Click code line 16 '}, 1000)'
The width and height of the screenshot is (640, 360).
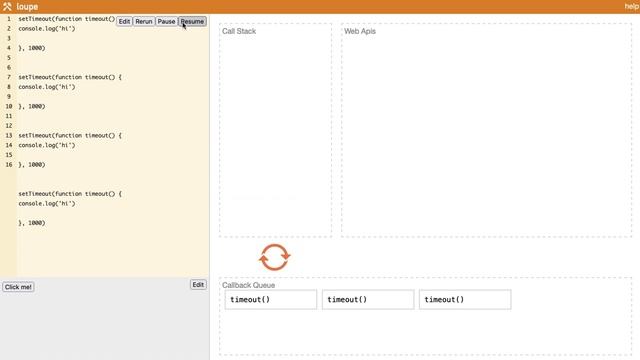click(x=32, y=164)
